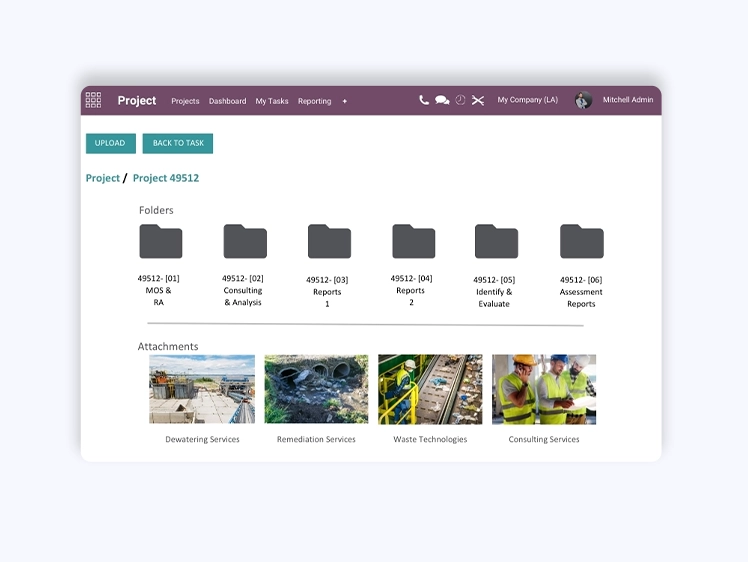The image size is (748, 562).
Task: Click the Attachments section heading
Action: click(168, 346)
